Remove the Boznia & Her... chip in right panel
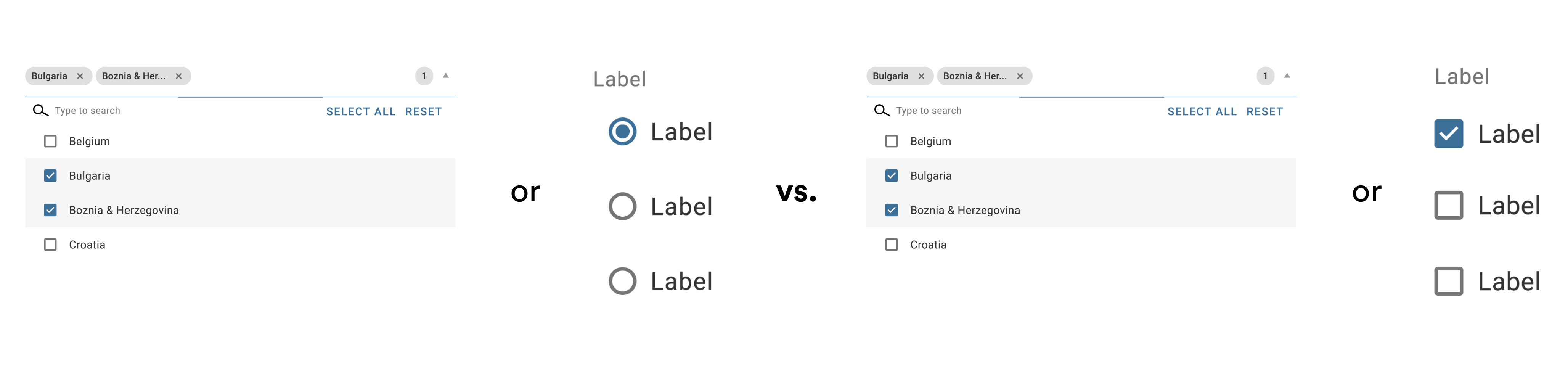The width and height of the screenshot is (1568, 370). click(1020, 76)
